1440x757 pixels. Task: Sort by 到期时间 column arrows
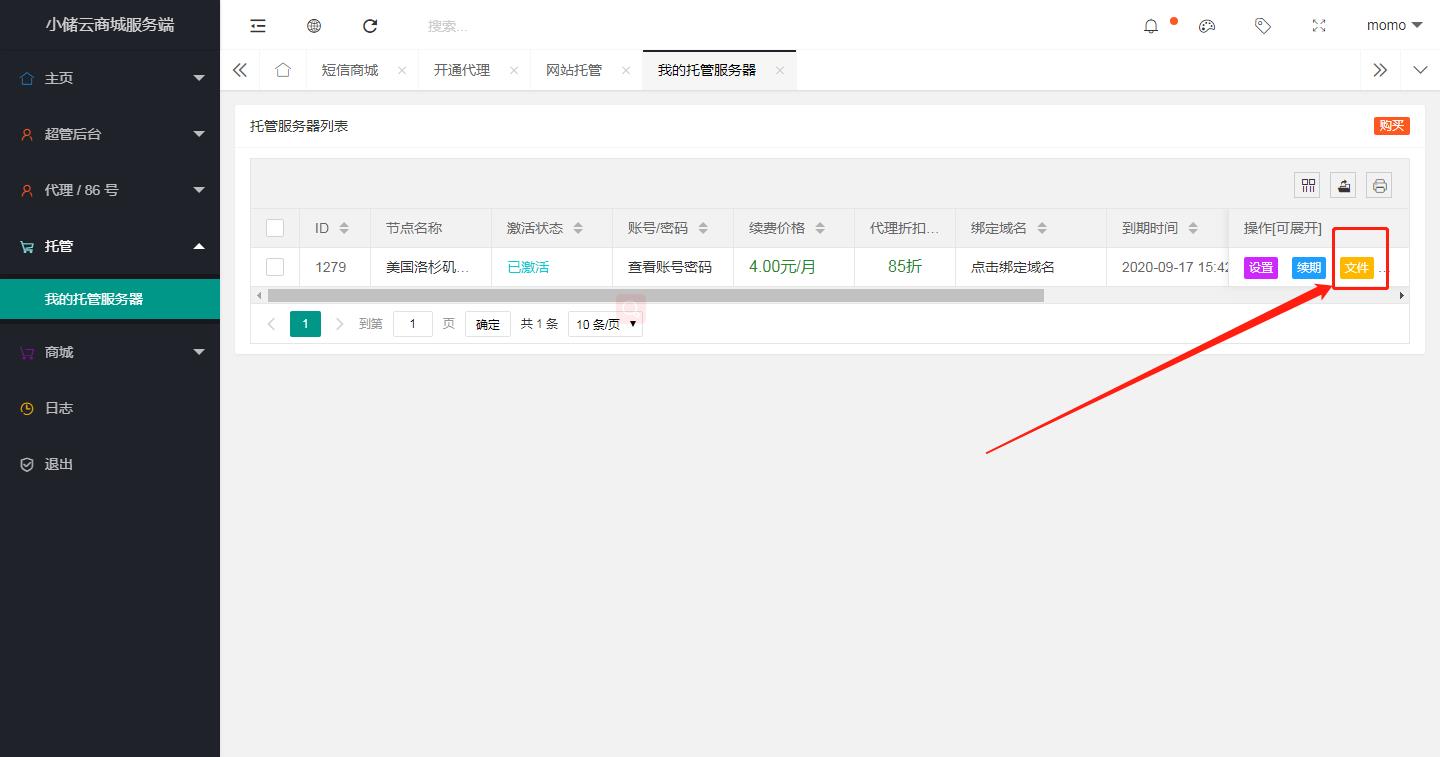pyautogui.click(x=1193, y=228)
